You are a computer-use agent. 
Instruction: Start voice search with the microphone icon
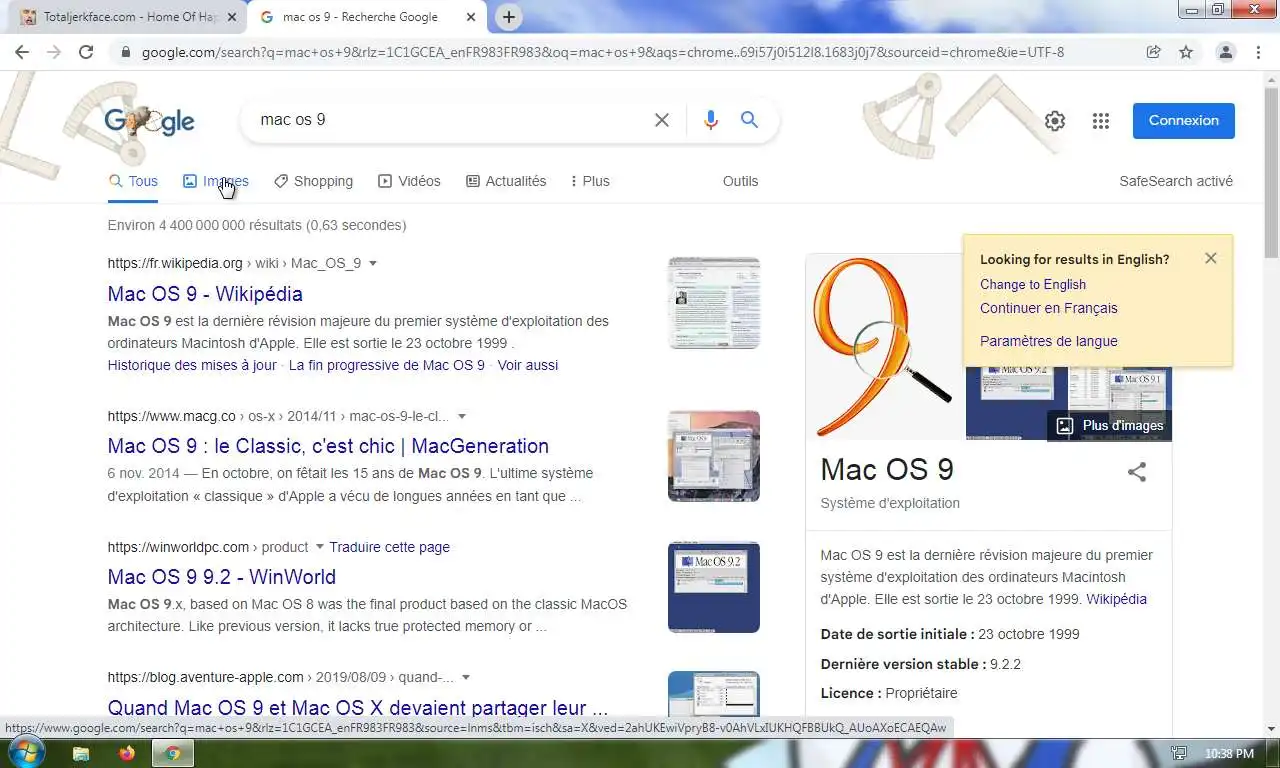(711, 120)
